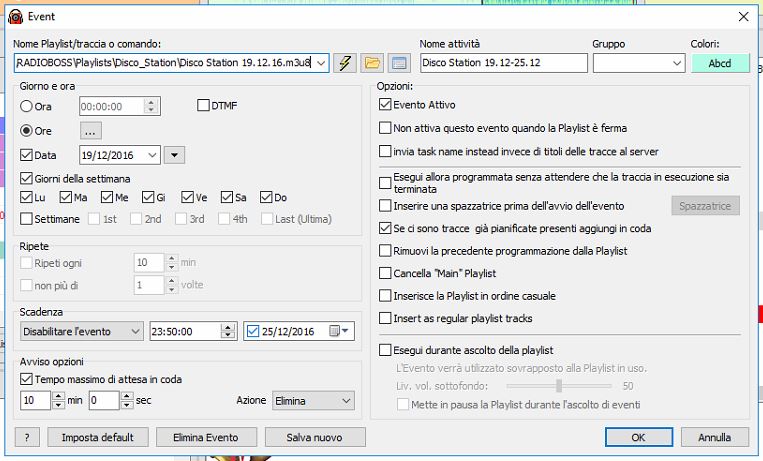Uncheck the Do day checkbox
Screen dimensions: 763x461
point(266,197)
